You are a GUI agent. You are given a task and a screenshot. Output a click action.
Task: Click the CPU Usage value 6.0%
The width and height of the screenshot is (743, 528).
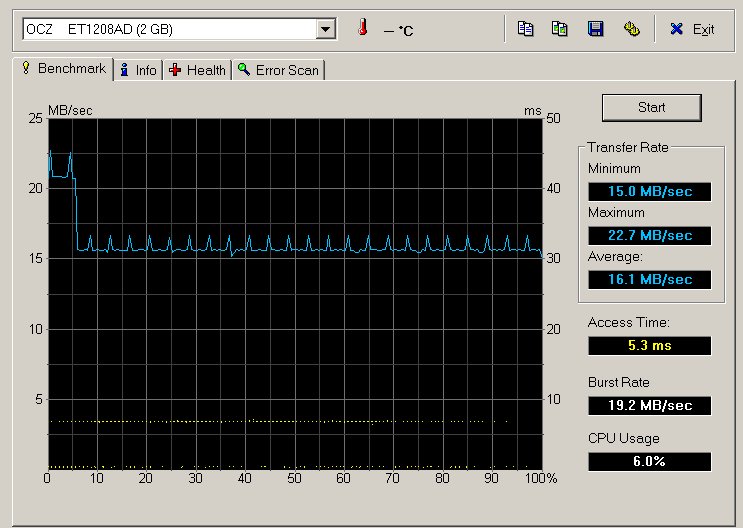650,462
